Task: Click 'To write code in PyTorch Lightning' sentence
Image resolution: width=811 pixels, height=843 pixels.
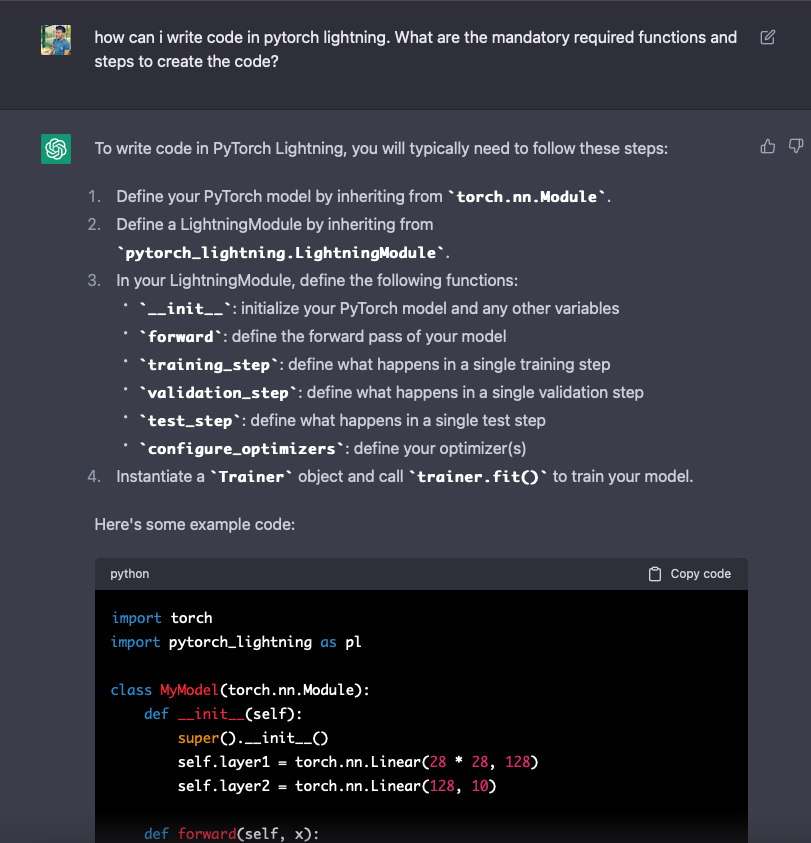Action: 381,148
